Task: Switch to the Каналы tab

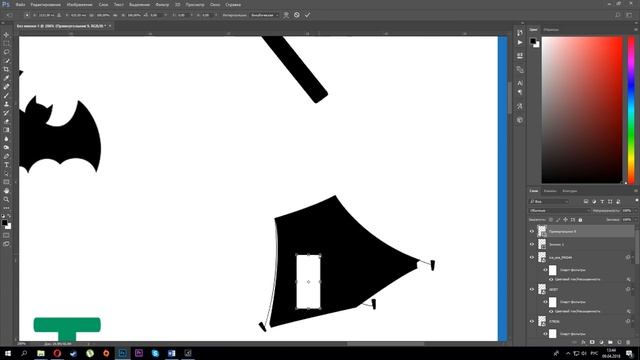Action: click(x=550, y=191)
